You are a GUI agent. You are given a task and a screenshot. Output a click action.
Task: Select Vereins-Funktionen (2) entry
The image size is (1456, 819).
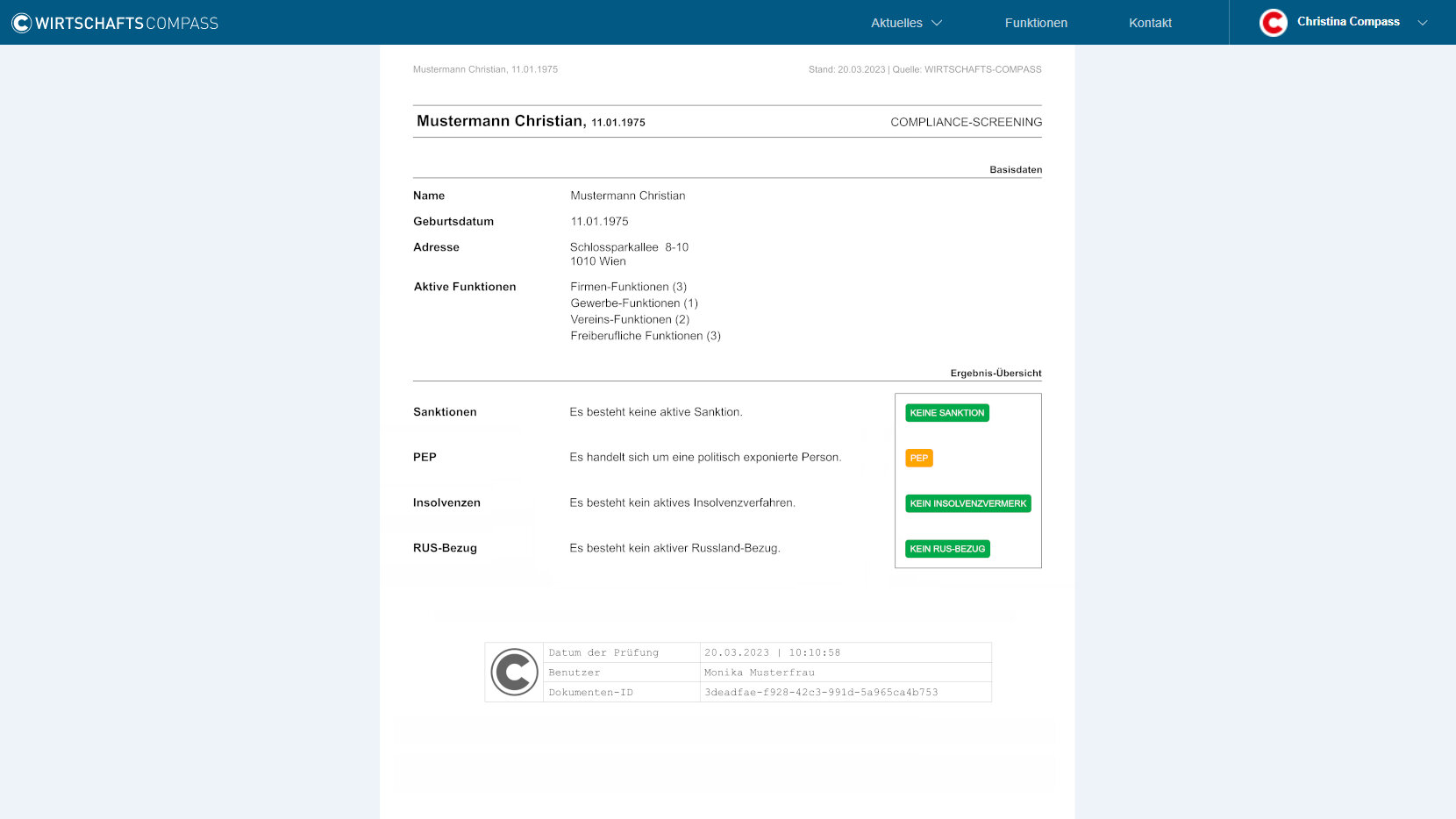(630, 319)
